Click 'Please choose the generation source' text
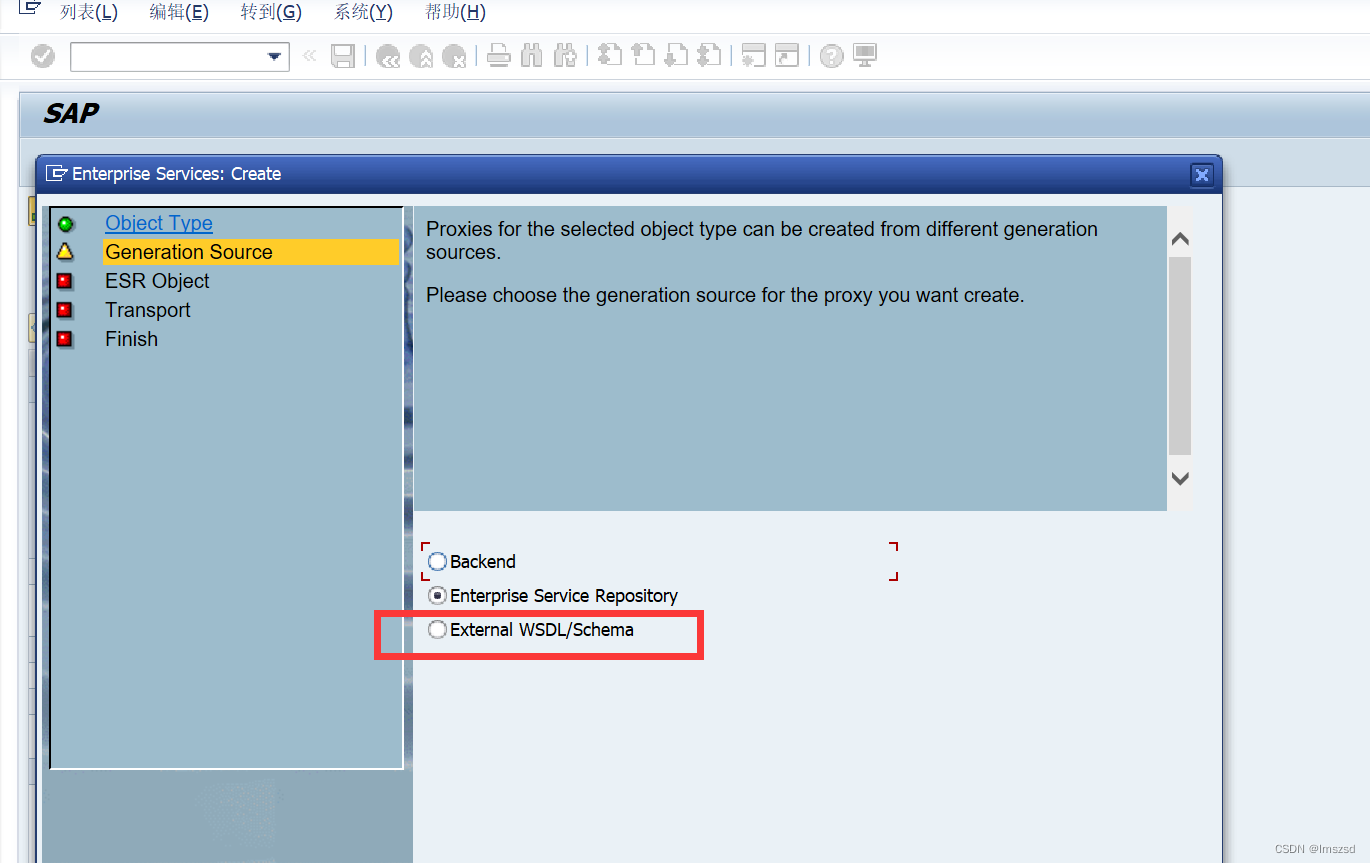This screenshot has width=1370, height=863. (725, 295)
